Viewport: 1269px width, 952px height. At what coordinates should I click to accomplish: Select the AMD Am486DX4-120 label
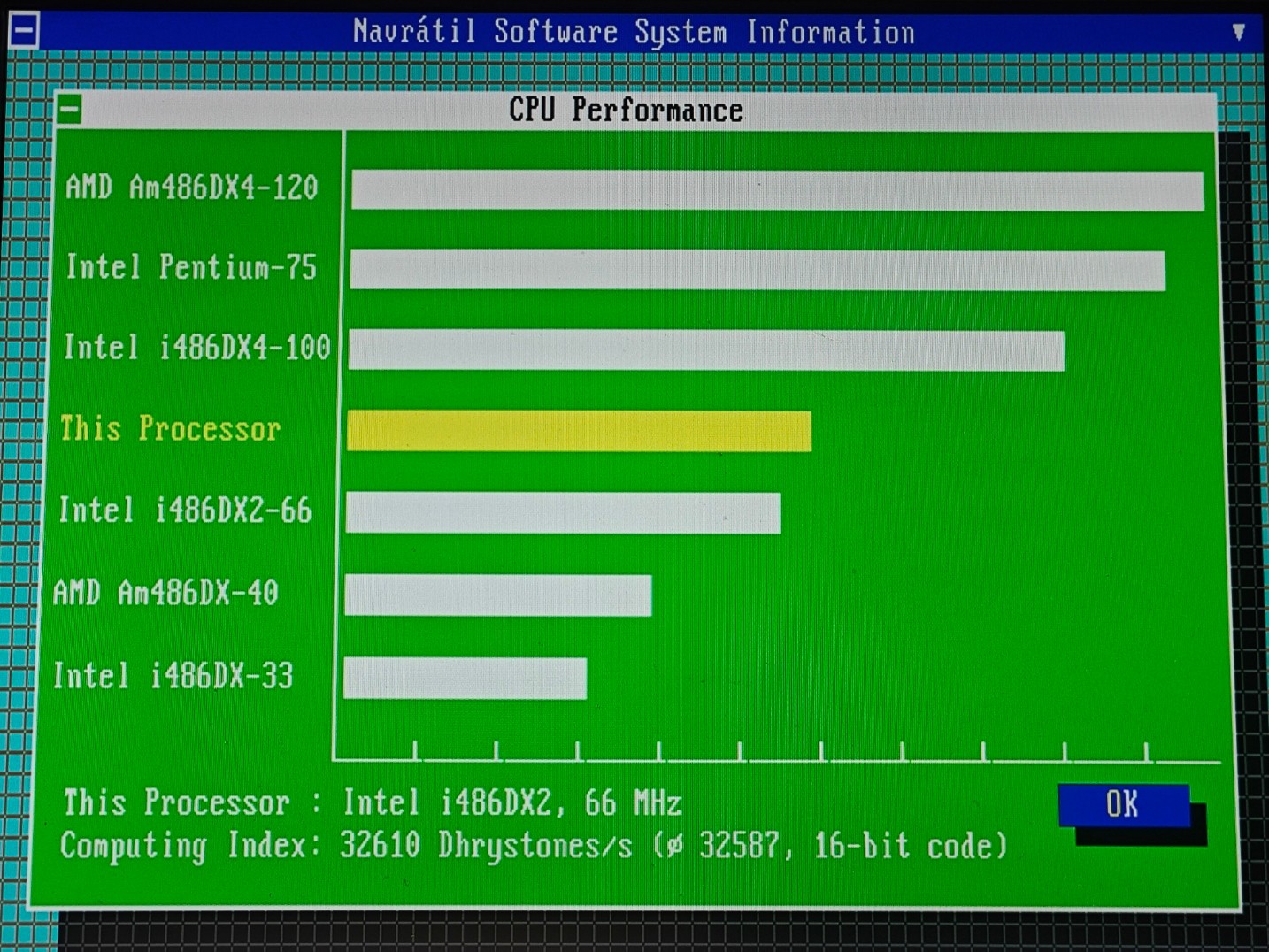(x=192, y=188)
